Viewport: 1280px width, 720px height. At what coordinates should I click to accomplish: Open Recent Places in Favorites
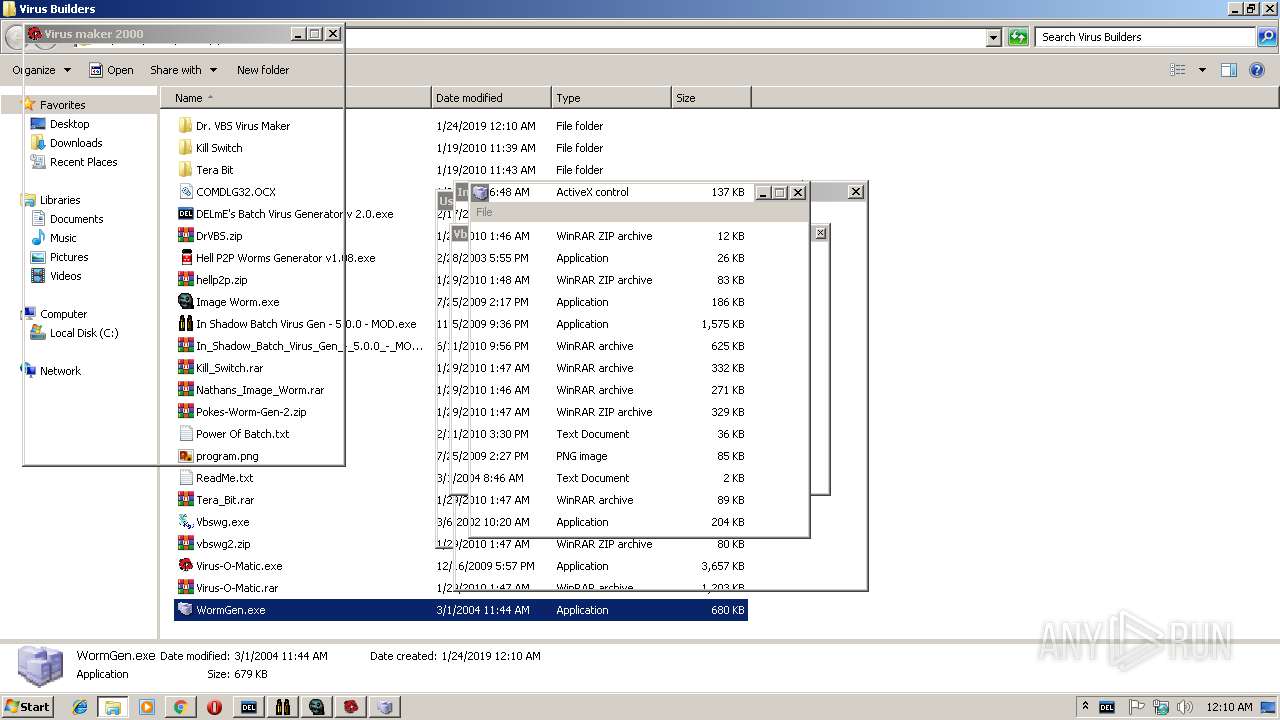click(x=83, y=162)
